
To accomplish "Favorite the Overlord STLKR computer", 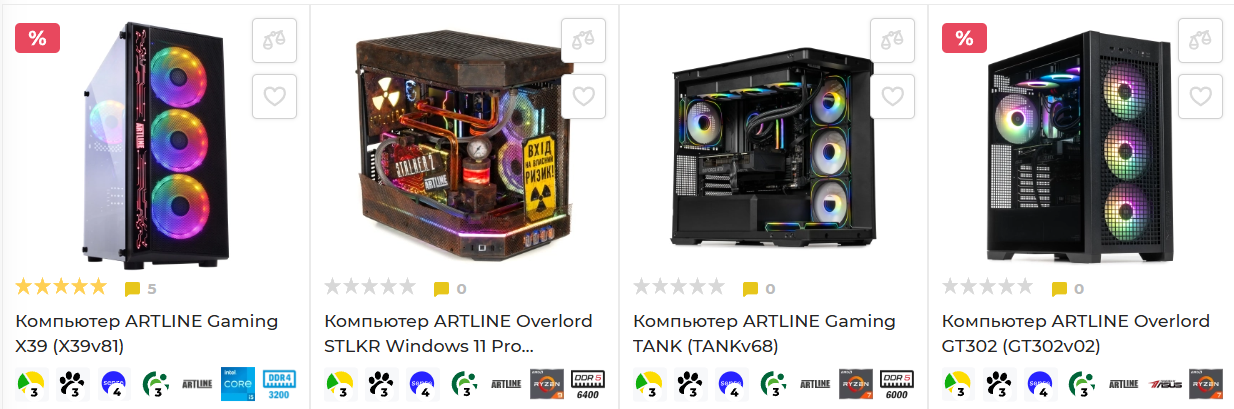I will 583,97.
